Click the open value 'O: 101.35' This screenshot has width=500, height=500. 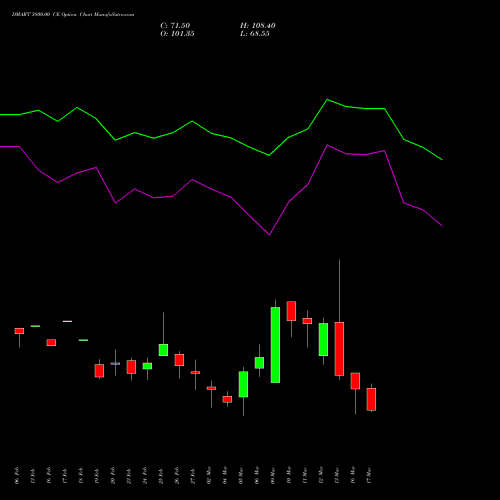(177, 34)
